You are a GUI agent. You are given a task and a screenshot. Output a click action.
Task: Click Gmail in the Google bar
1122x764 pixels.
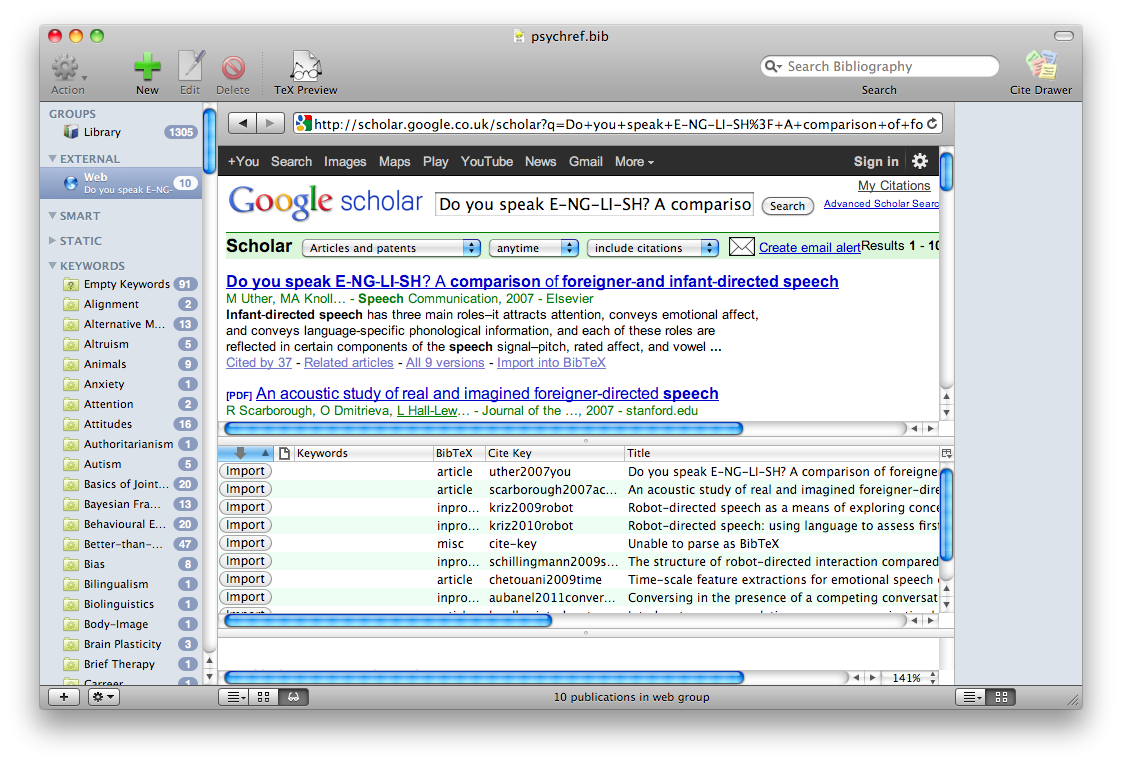(585, 162)
